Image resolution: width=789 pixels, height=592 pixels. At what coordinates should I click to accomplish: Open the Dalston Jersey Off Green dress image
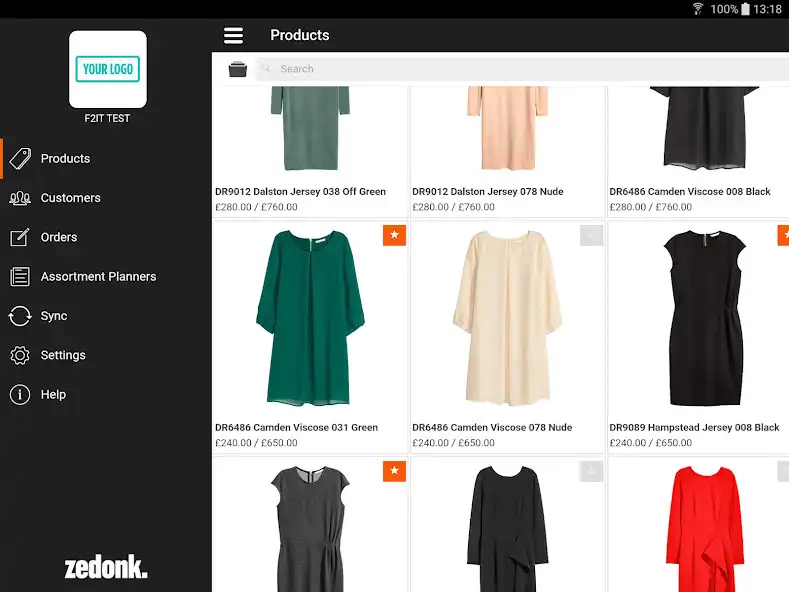click(310, 128)
